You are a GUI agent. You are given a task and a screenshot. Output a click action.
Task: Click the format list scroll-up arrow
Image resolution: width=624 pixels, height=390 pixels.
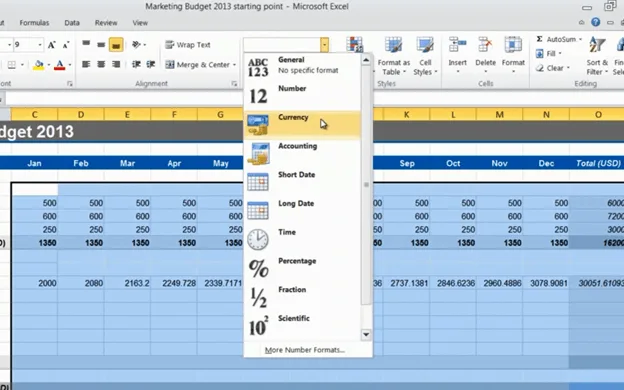coord(366,60)
